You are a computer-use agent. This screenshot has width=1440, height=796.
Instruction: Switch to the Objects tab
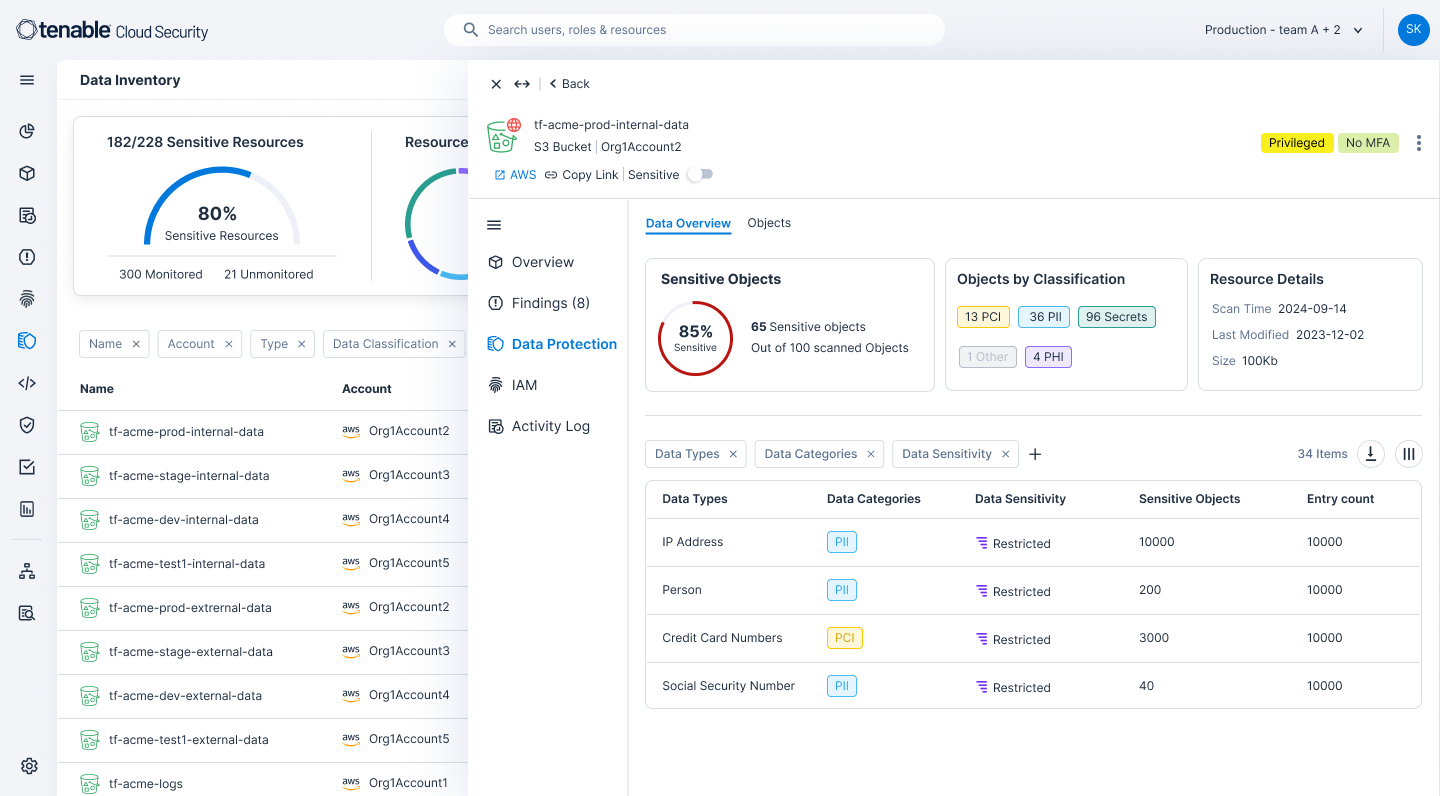pyautogui.click(x=769, y=223)
